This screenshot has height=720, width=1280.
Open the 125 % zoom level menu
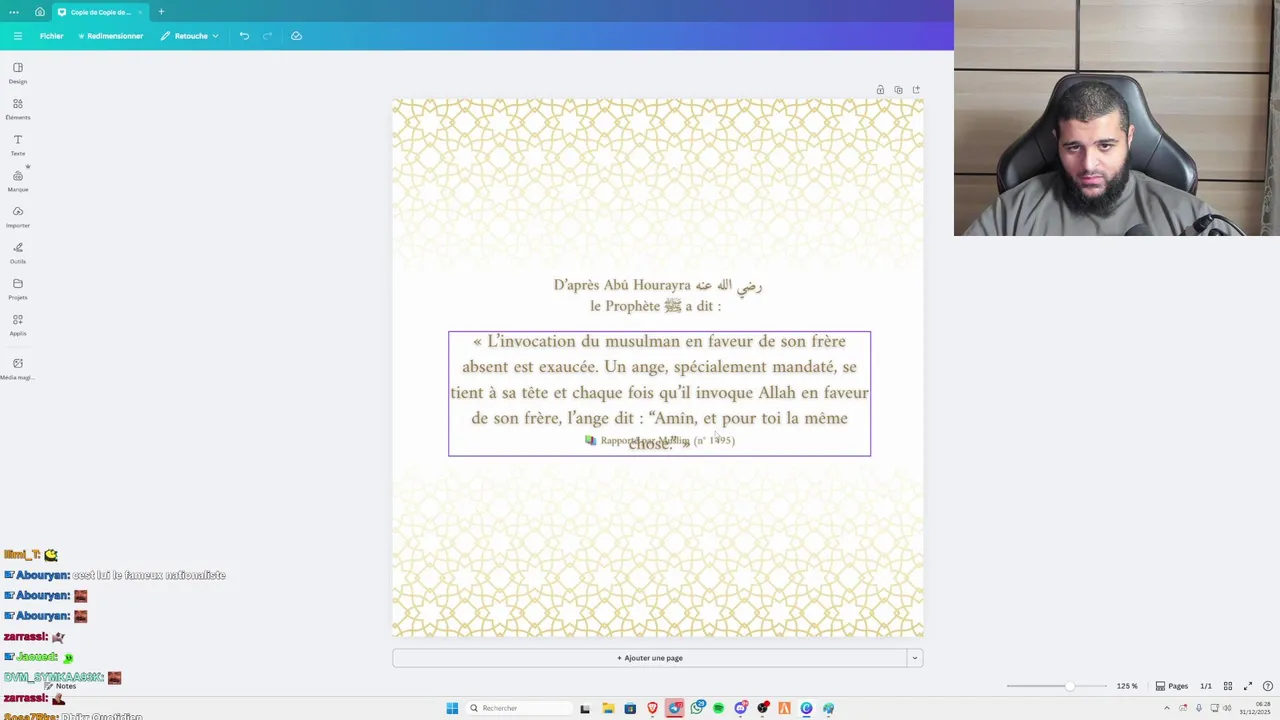(x=1127, y=686)
